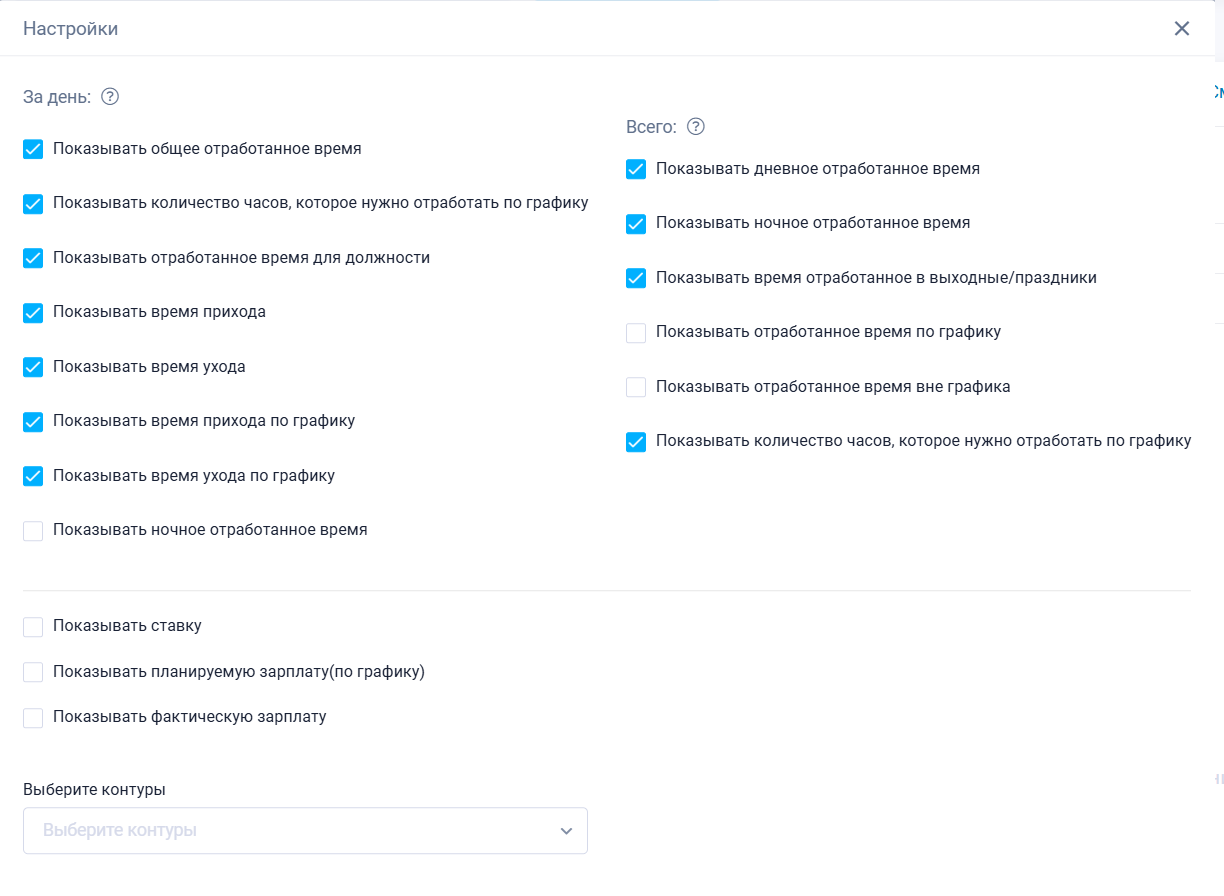Image resolution: width=1224 pixels, height=896 pixels.
Task: Click the help icon beside "Всего"
Action: (x=696, y=127)
